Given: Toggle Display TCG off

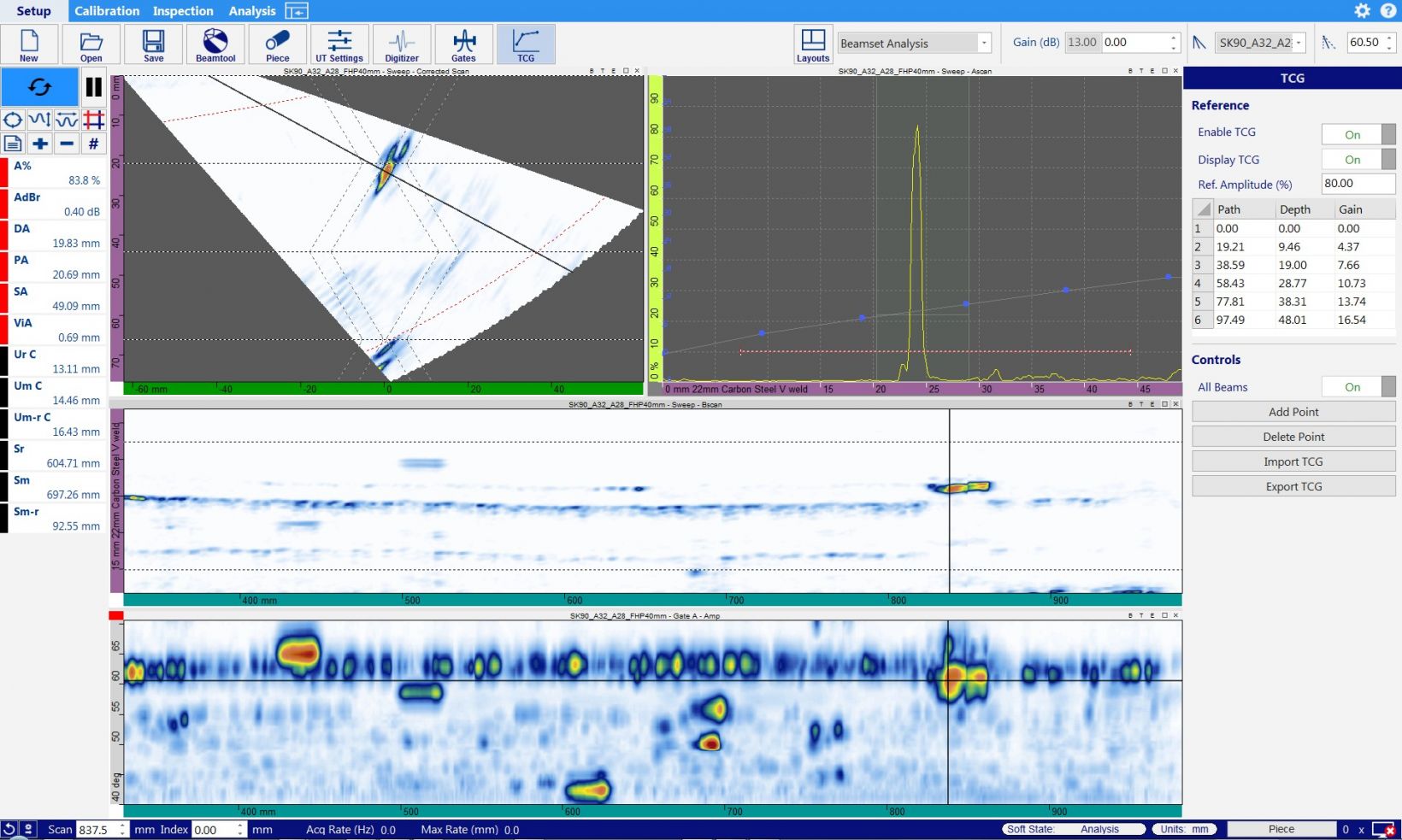Looking at the screenshot, I should (x=1358, y=159).
